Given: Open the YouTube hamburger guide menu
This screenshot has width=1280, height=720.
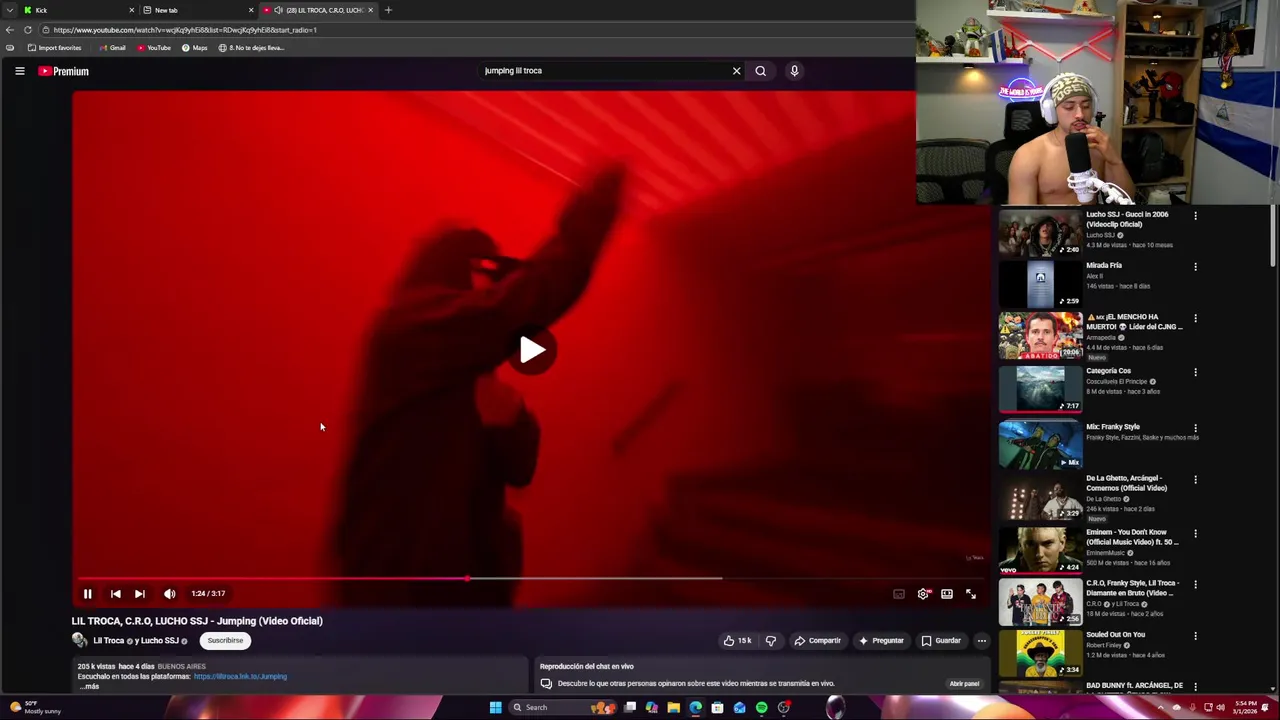Looking at the screenshot, I should pos(19,71).
